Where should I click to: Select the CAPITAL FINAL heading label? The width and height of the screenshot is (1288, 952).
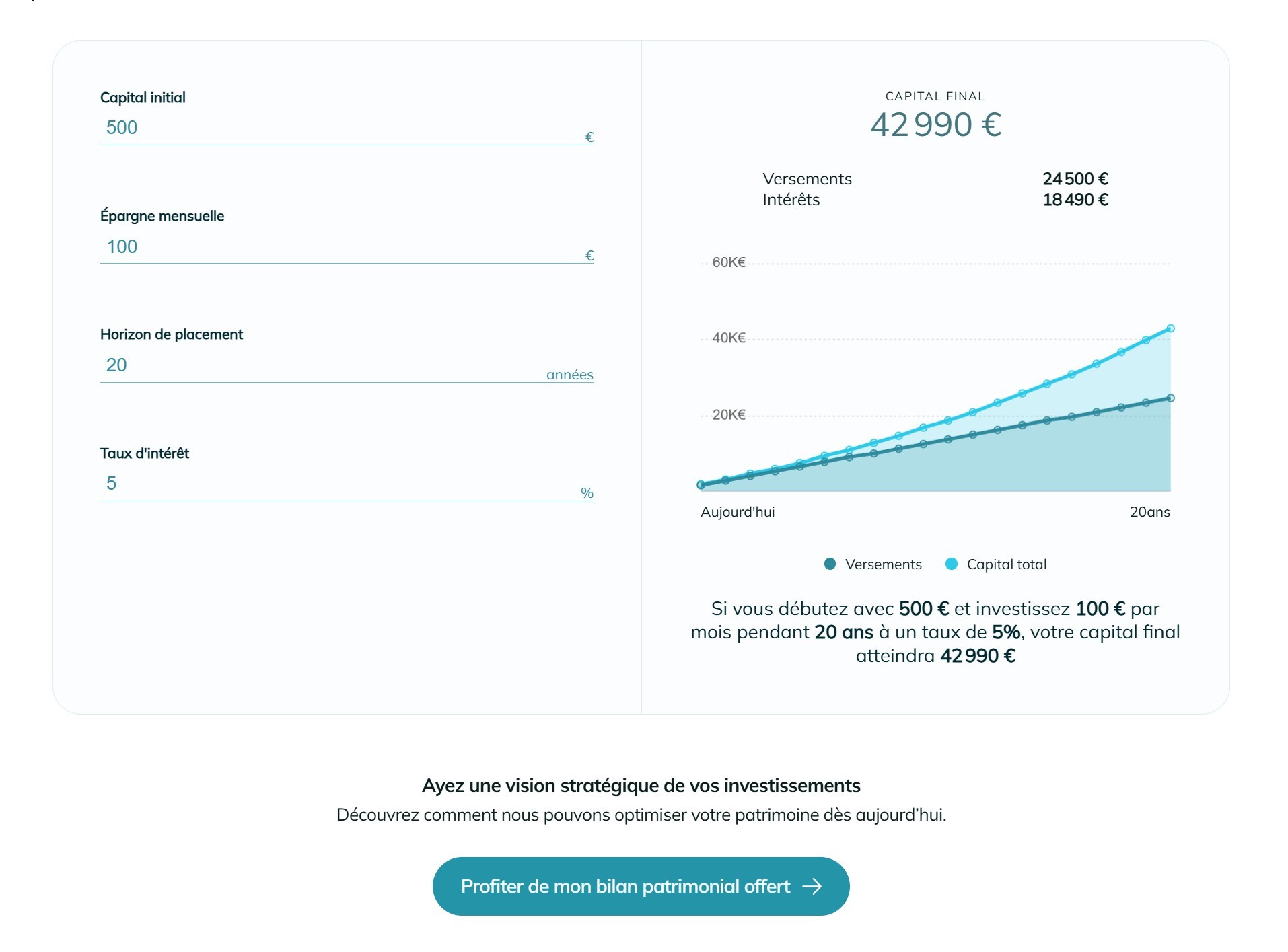point(935,96)
